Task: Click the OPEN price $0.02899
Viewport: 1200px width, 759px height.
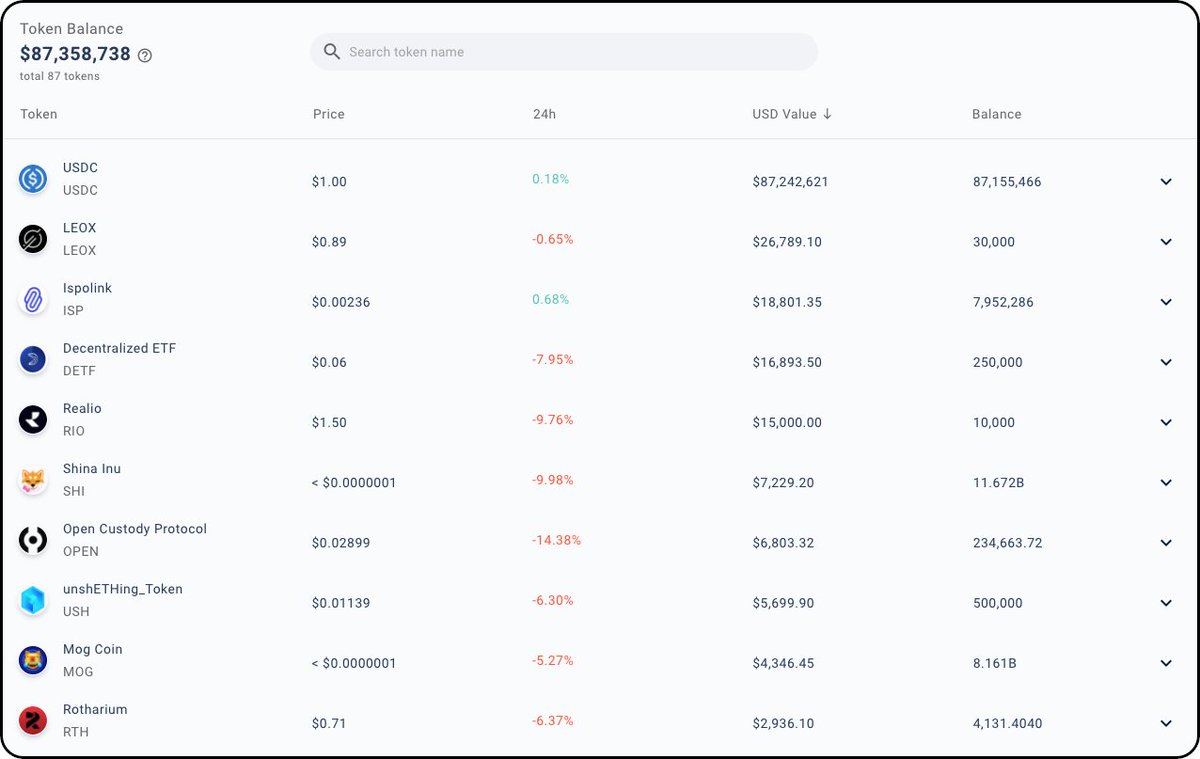Action: [341, 543]
